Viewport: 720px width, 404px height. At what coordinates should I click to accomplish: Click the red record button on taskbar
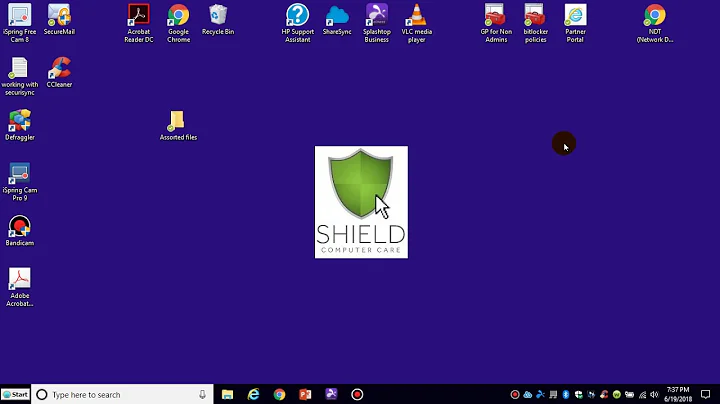click(x=357, y=394)
